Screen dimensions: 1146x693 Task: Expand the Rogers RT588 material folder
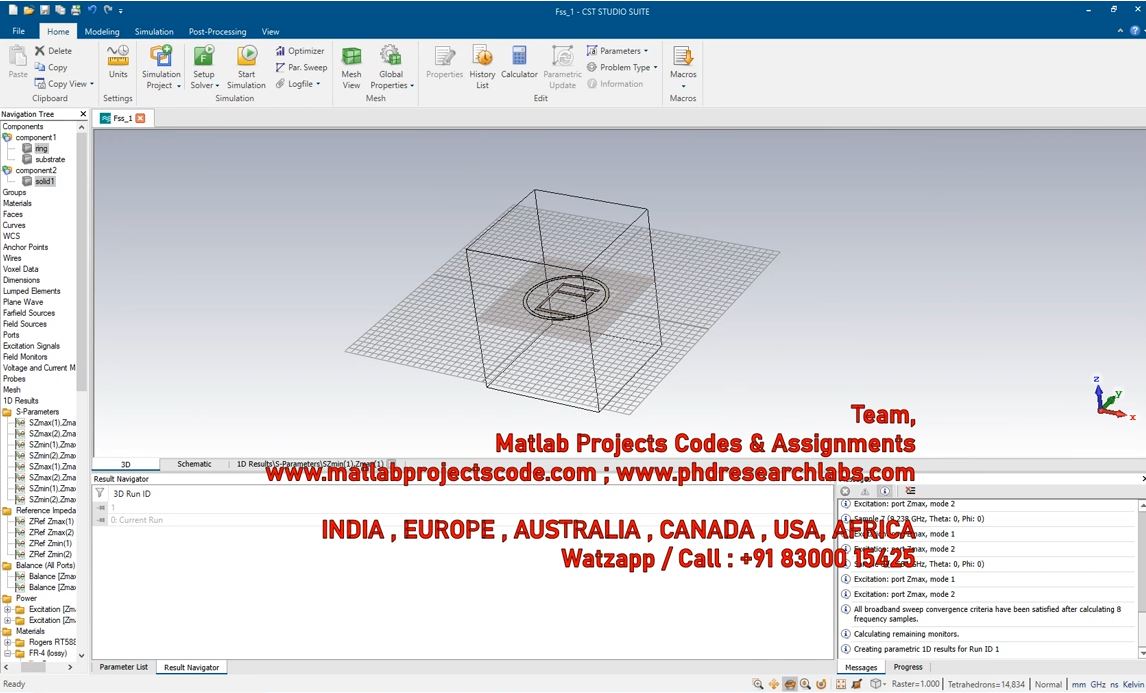point(8,642)
